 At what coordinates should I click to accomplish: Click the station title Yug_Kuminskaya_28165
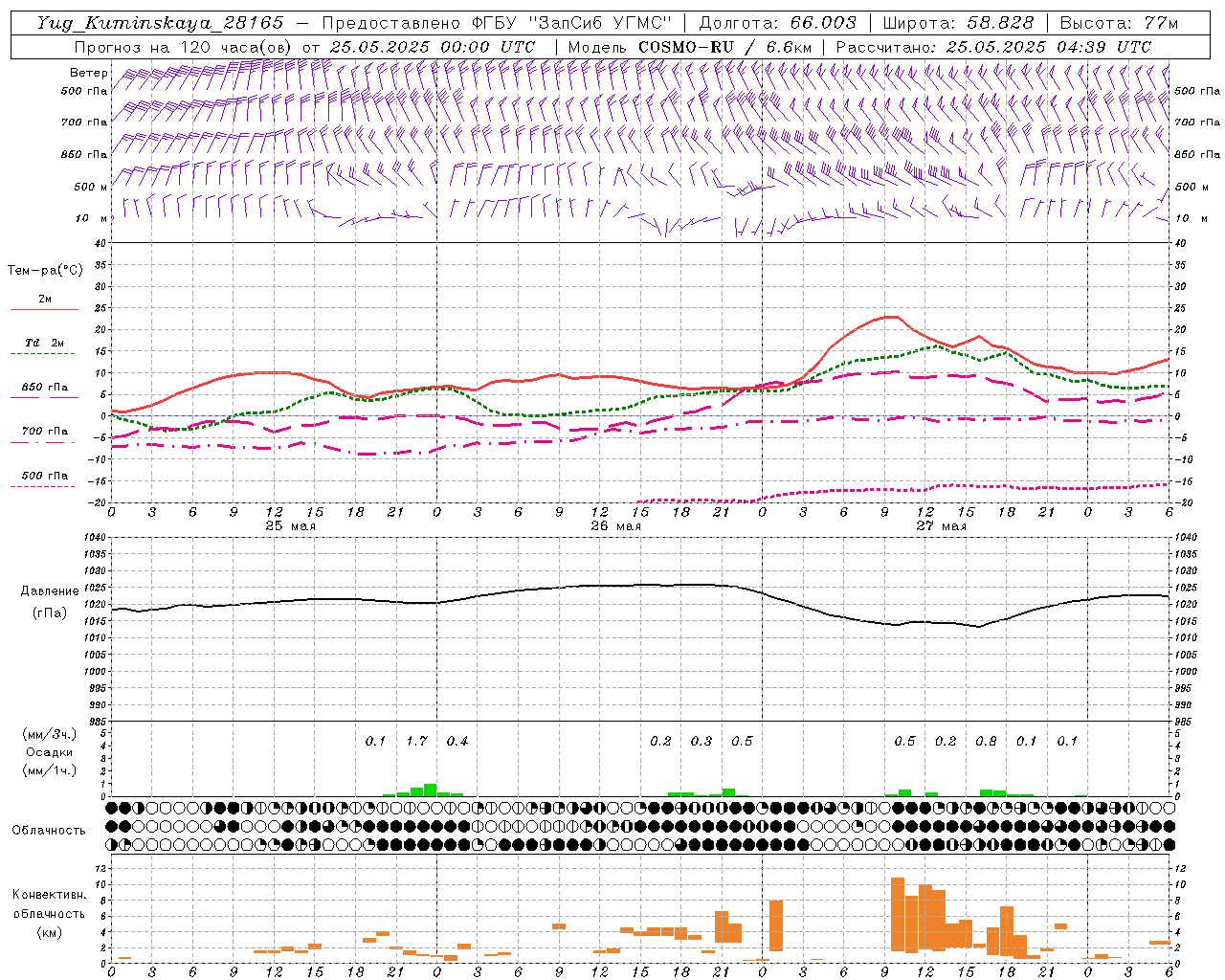[160, 23]
